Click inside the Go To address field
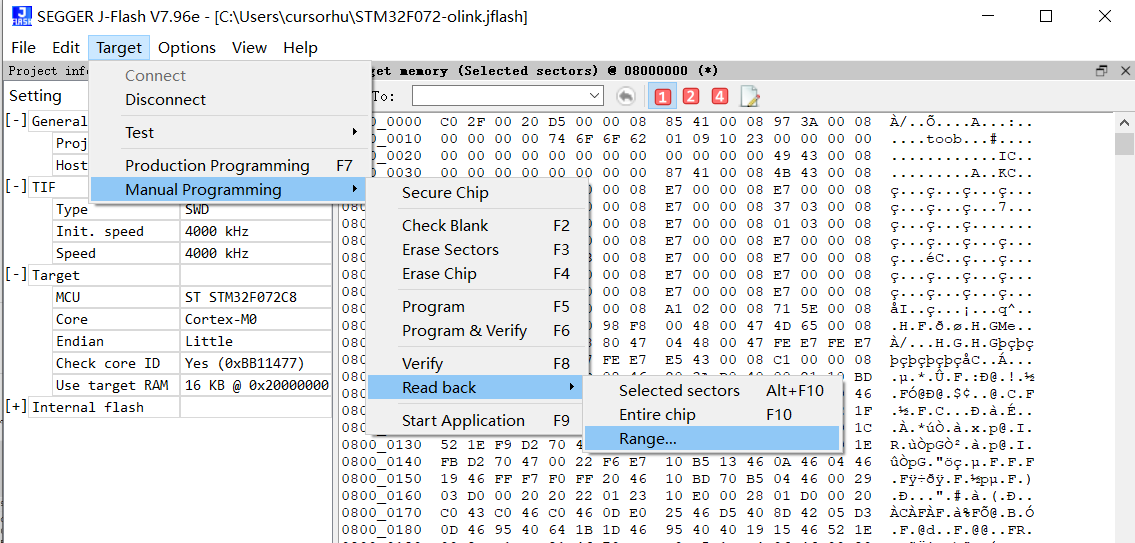 coord(501,96)
